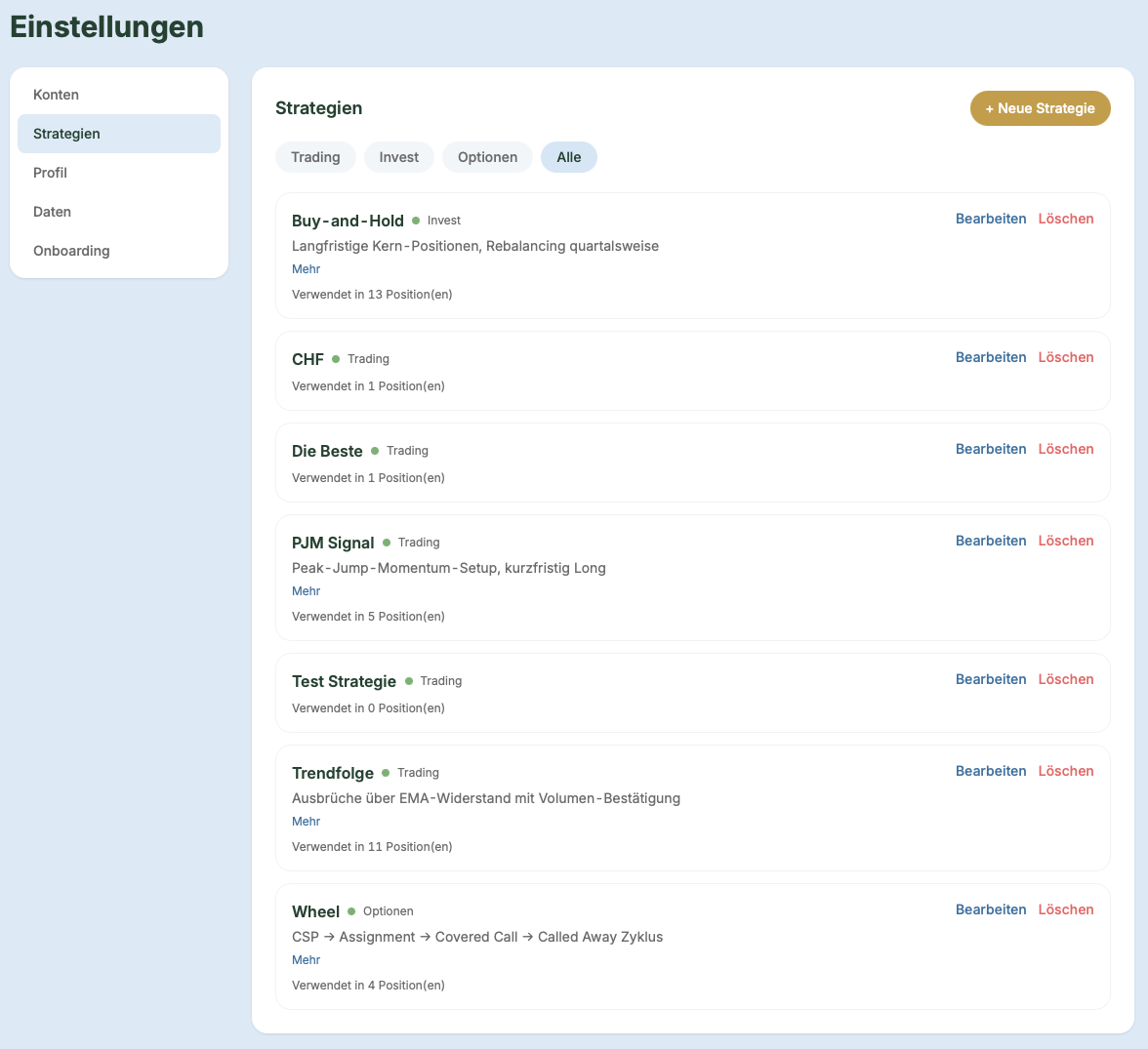Viewport: 1148px width, 1049px height.
Task: Click the Optionen tag on Wheel
Action: tap(389, 911)
